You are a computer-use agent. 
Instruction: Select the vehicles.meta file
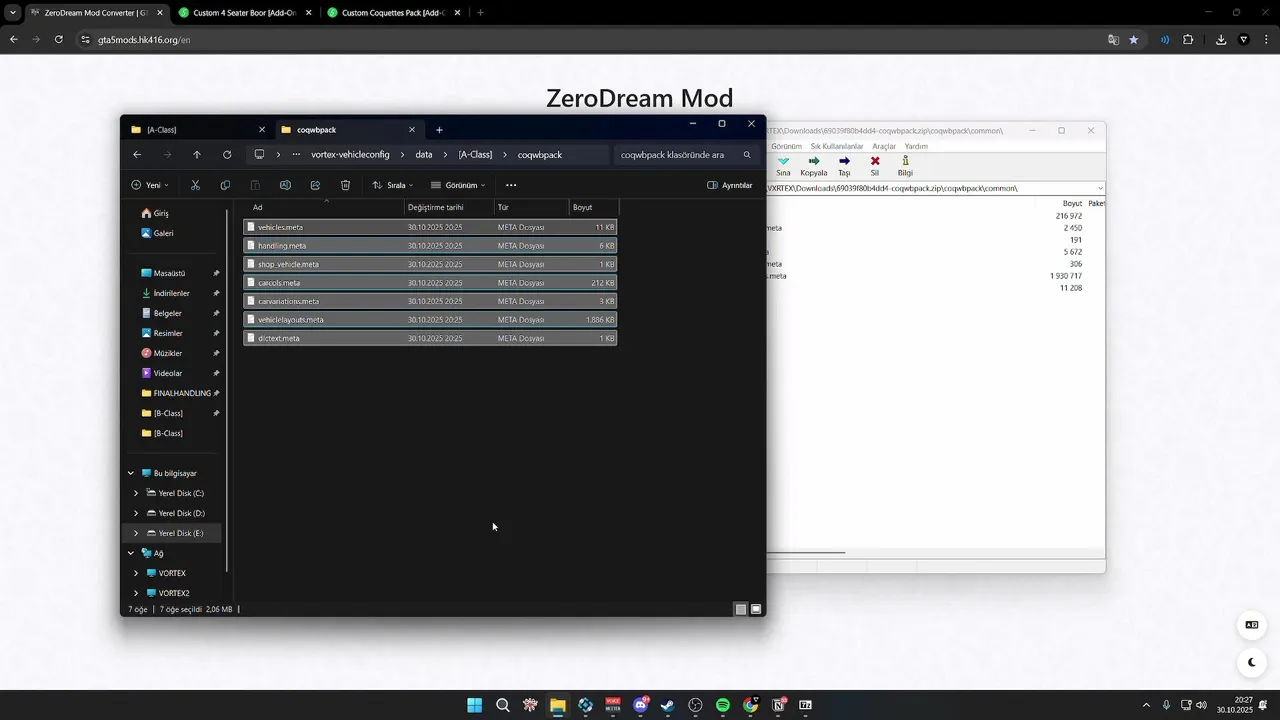430,227
